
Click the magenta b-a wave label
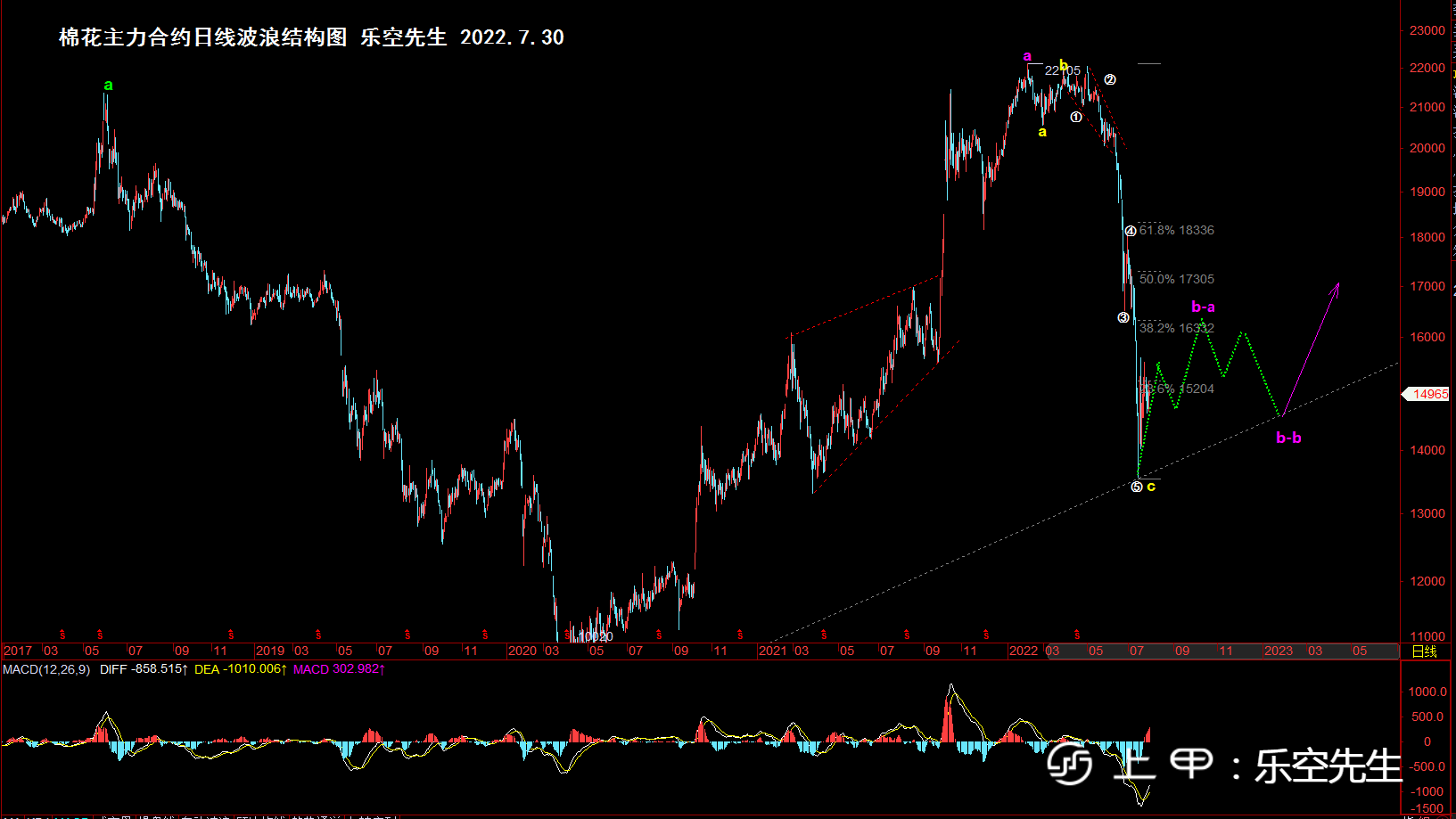1203,307
